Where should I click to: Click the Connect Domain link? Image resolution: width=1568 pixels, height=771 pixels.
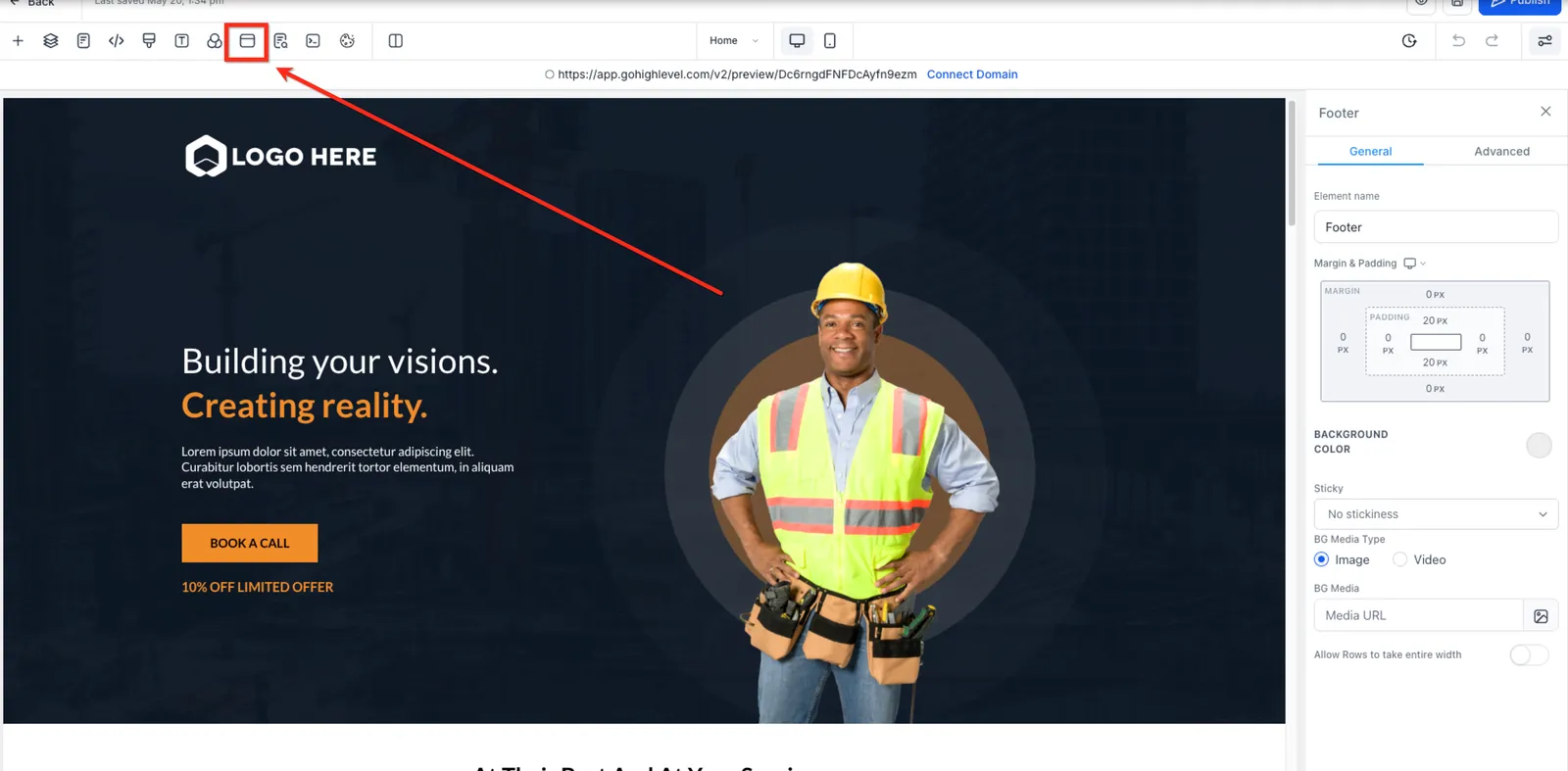pyautogui.click(x=972, y=74)
